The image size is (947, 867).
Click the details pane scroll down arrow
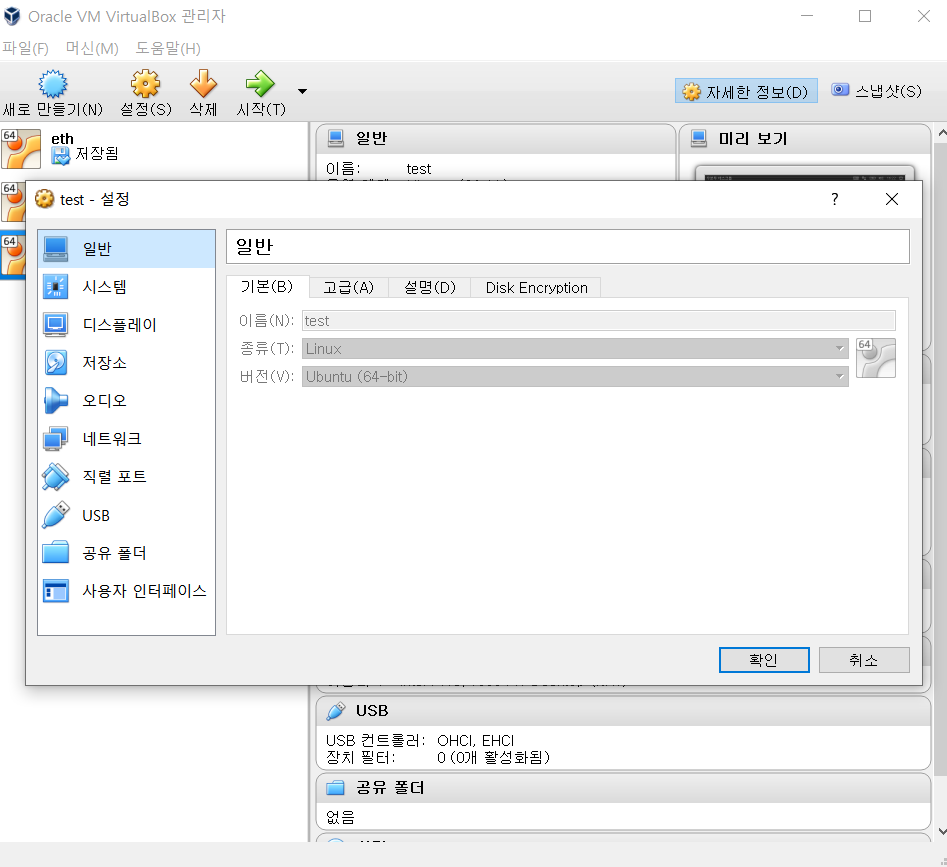941,831
